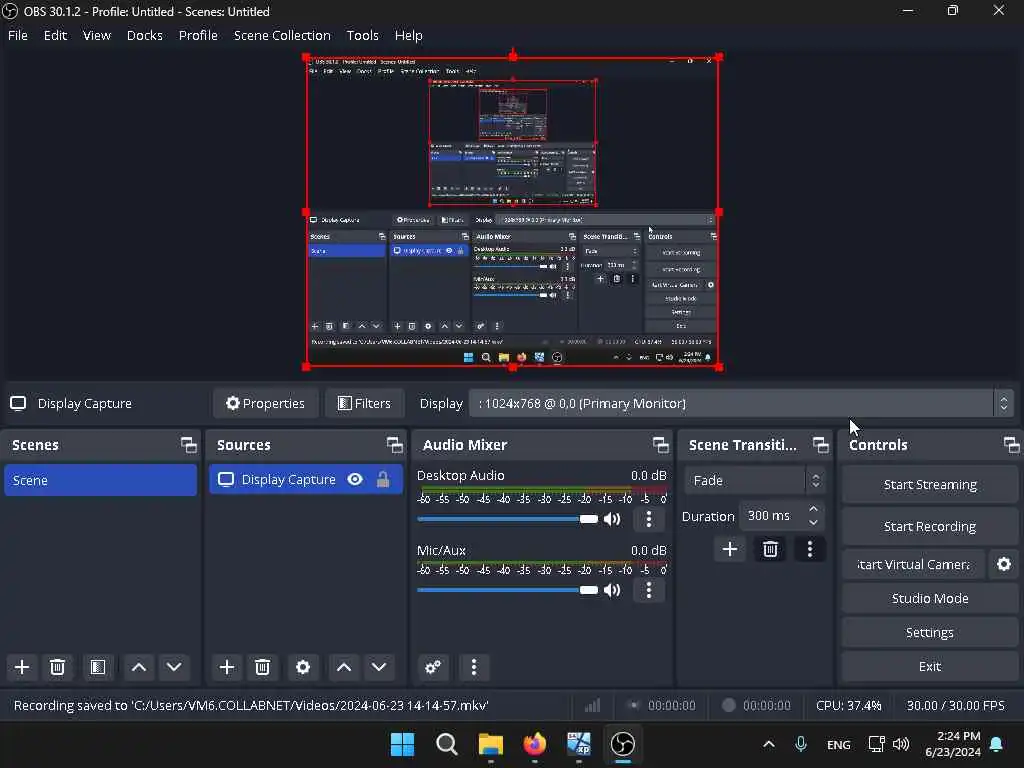
Task: Open the Fade transition dropdown
Action: (754, 481)
